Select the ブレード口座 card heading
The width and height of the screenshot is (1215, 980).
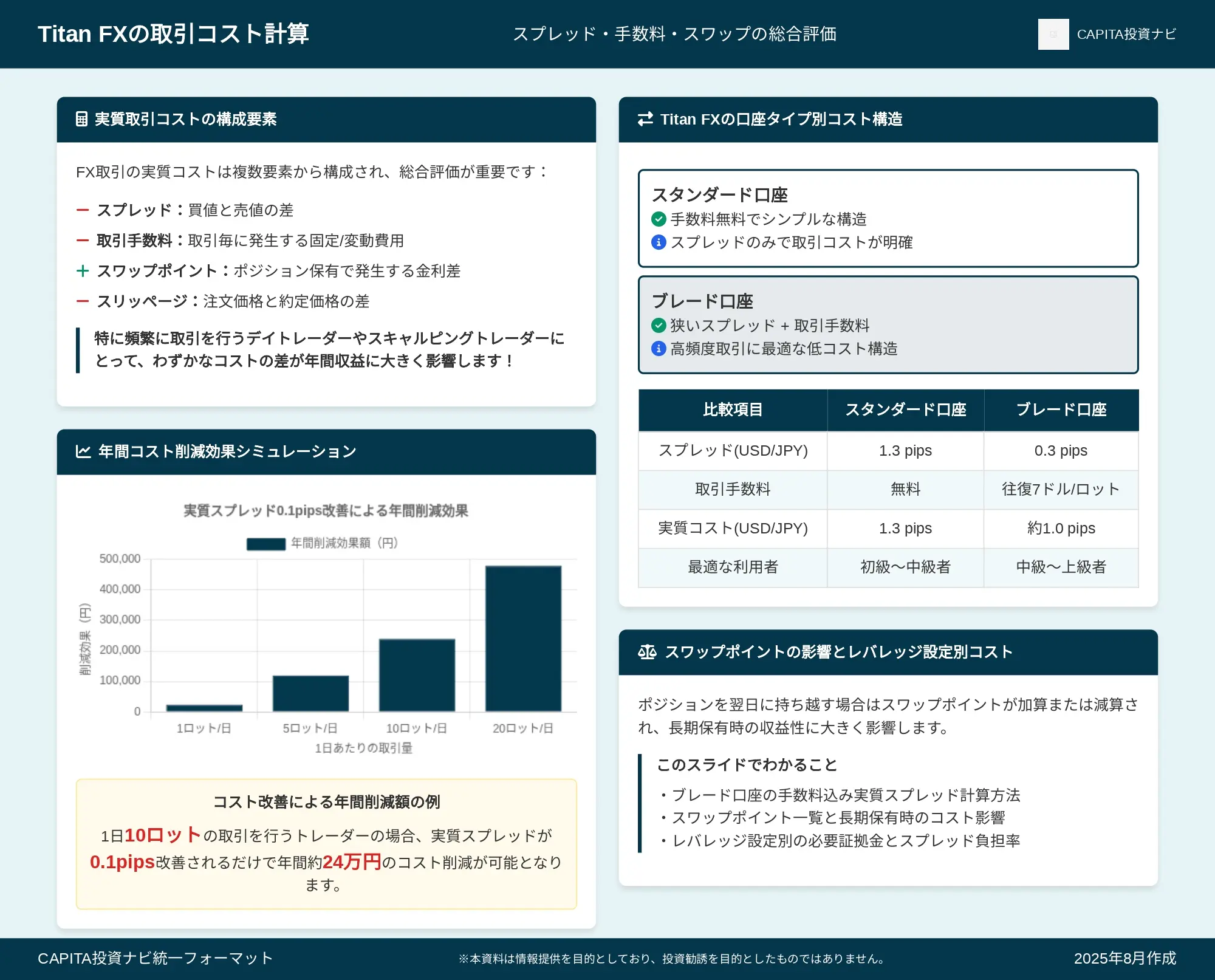tap(702, 301)
